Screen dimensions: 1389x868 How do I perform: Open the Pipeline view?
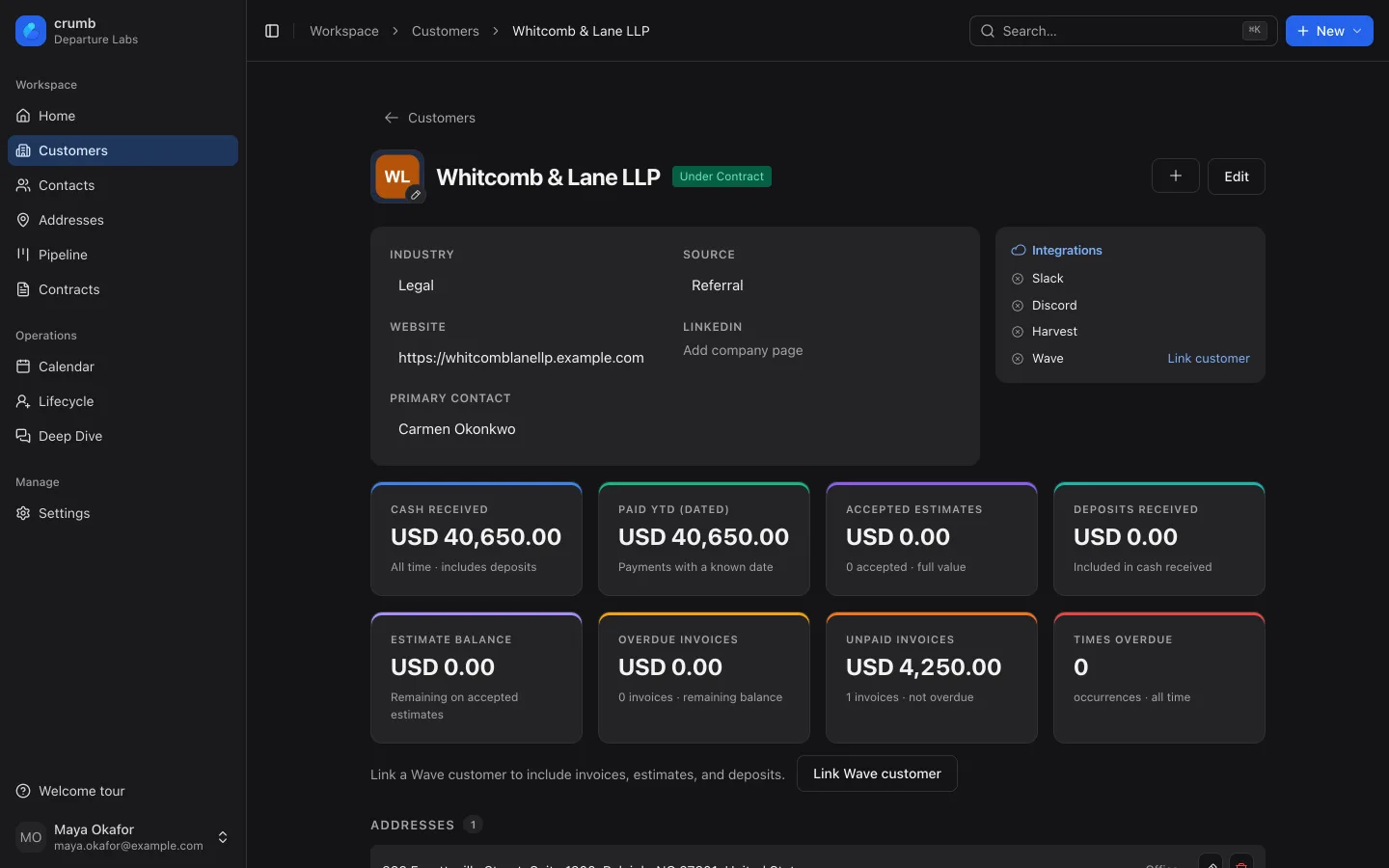click(x=123, y=255)
